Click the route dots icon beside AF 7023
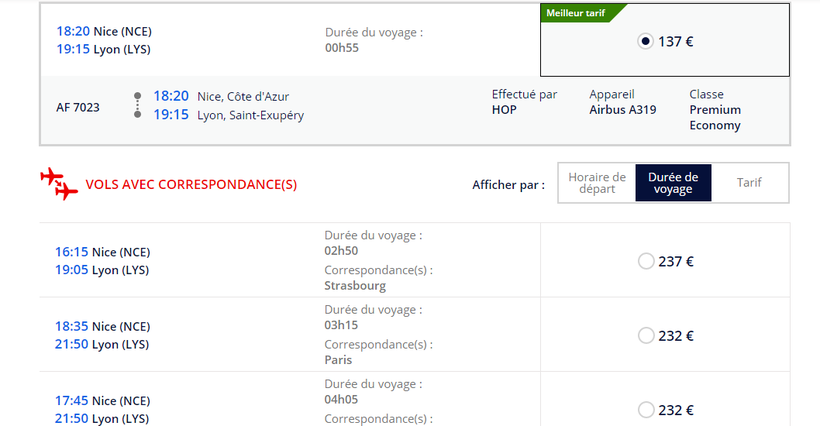This screenshot has width=820, height=426. tap(137, 105)
